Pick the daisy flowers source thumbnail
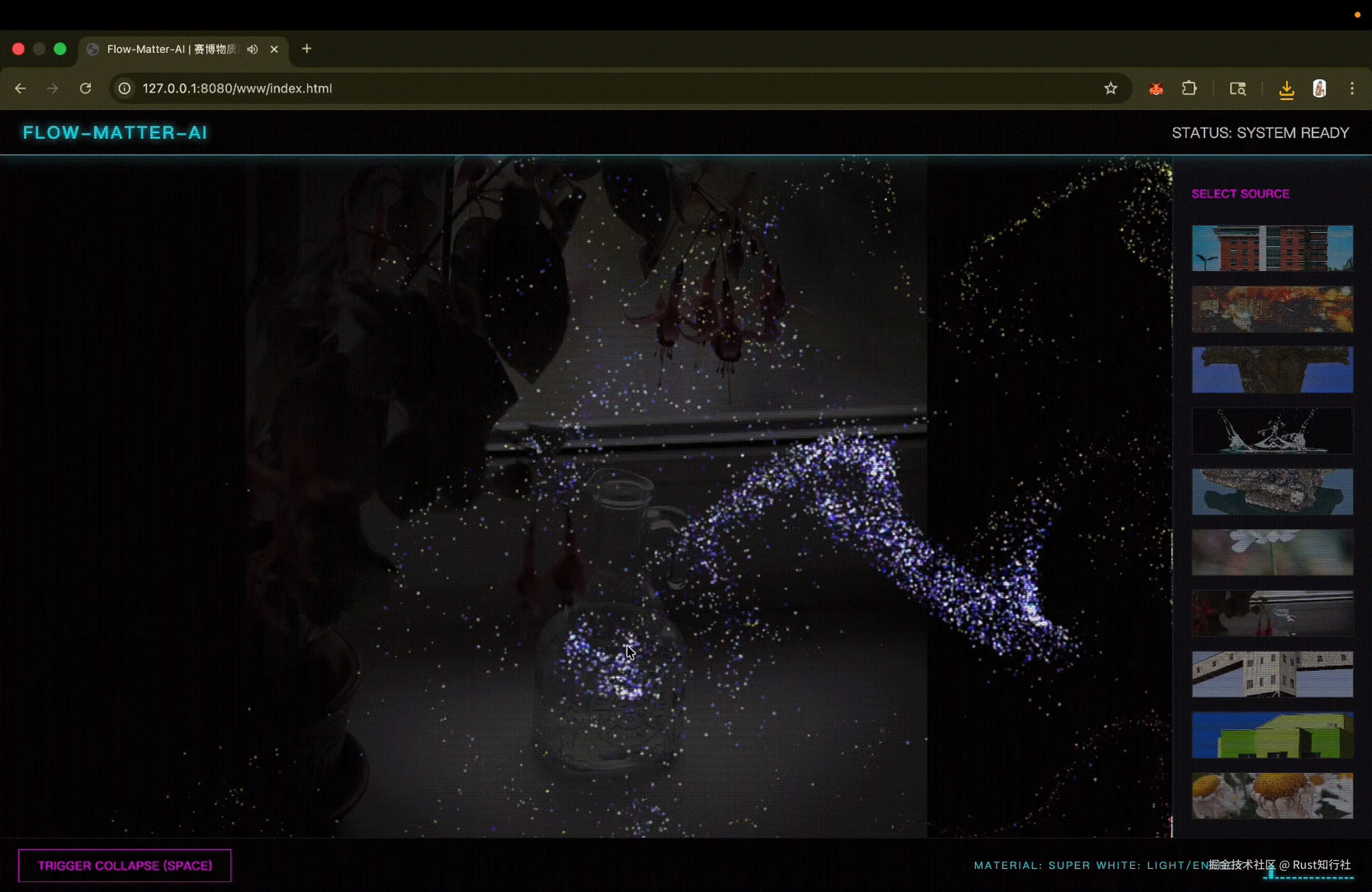Image resolution: width=1372 pixels, height=892 pixels. point(1272,796)
